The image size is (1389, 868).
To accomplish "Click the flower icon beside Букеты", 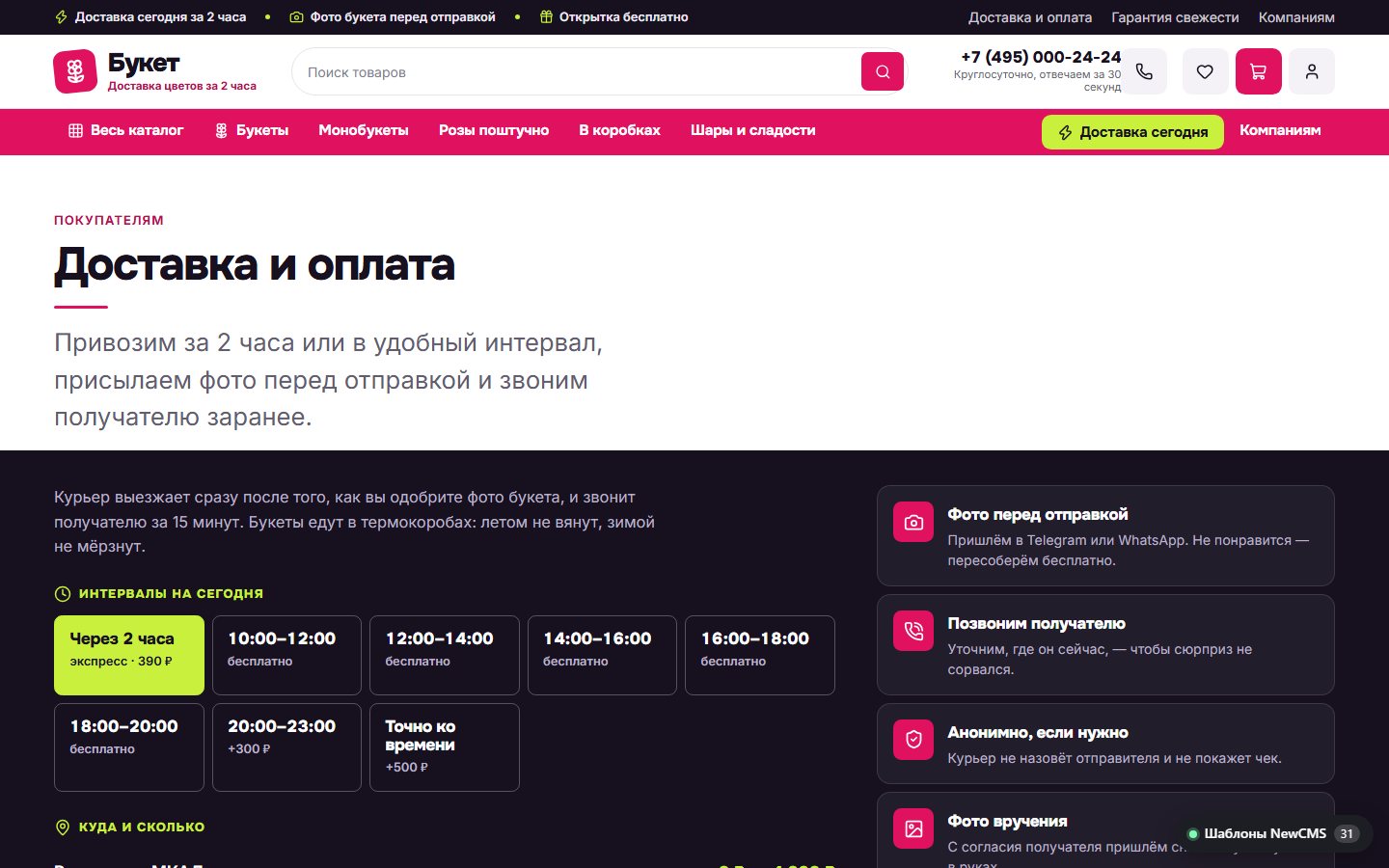I will pyautogui.click(x=221, y=130).
